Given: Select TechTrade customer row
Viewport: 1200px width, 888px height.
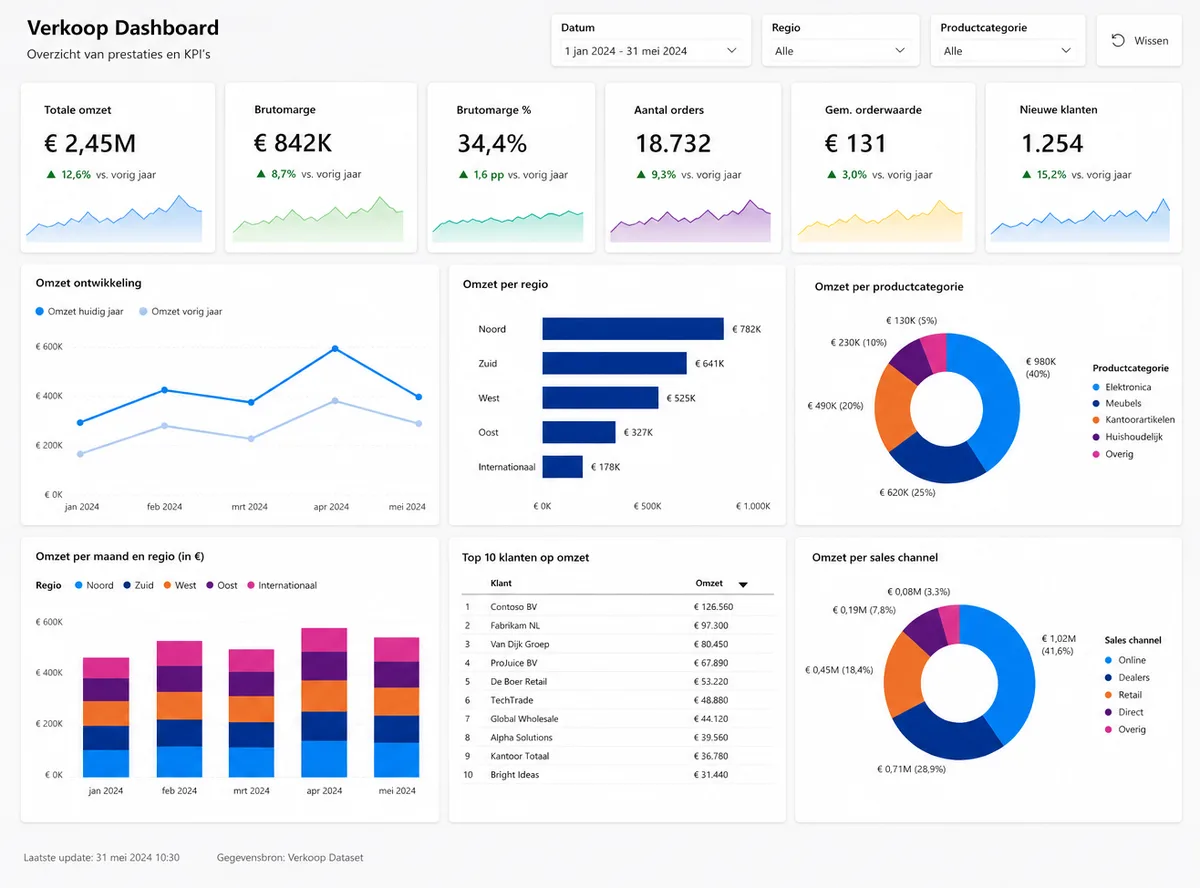Looking at the screenshot, I should [618, 700].
